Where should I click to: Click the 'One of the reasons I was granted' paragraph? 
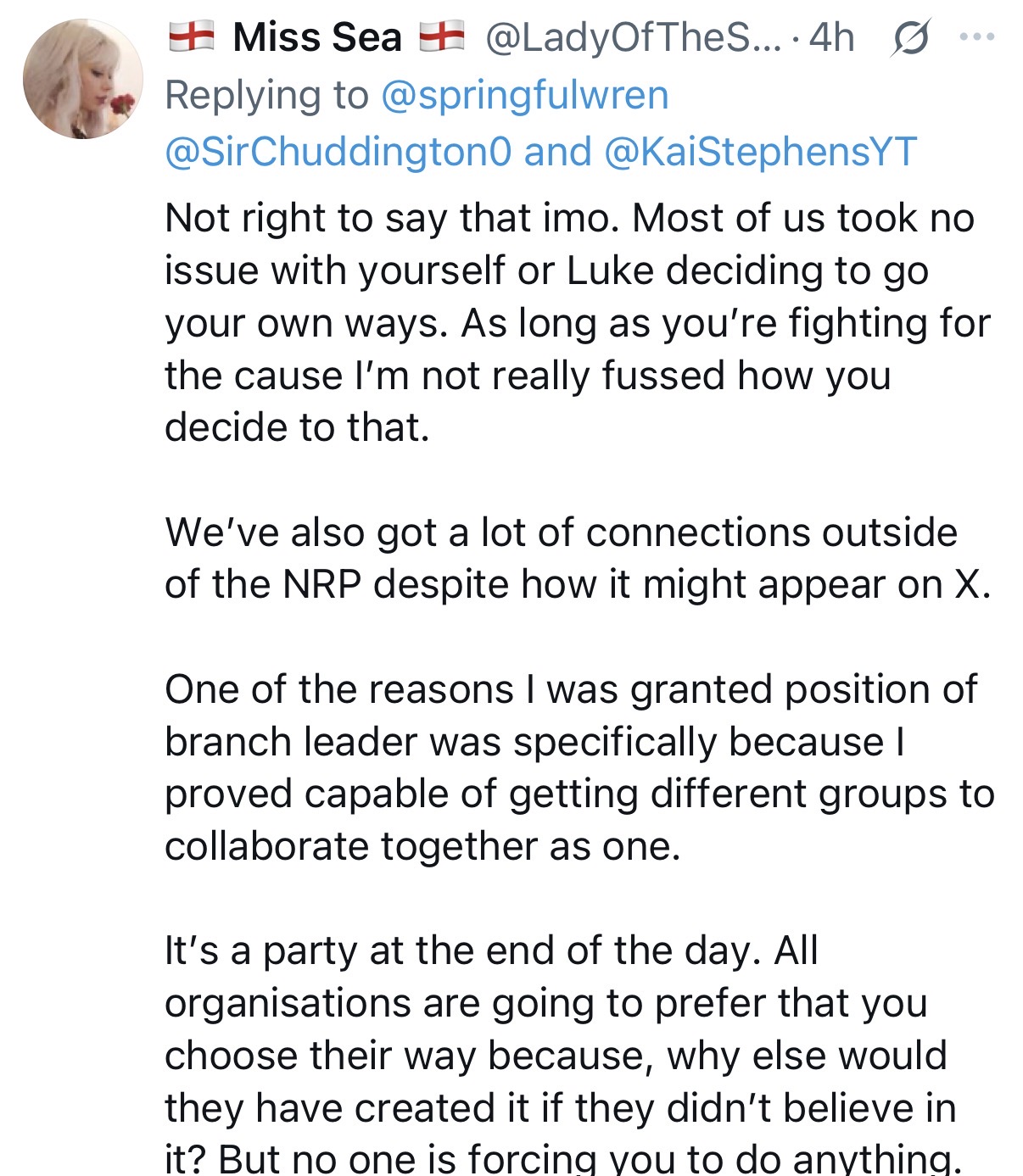(579, 767)
